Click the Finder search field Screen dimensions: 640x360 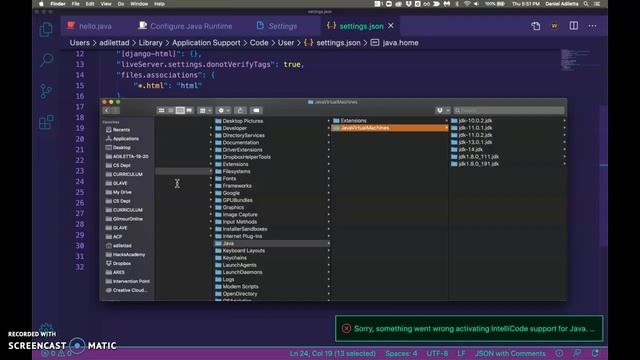[x=509, y=111]
